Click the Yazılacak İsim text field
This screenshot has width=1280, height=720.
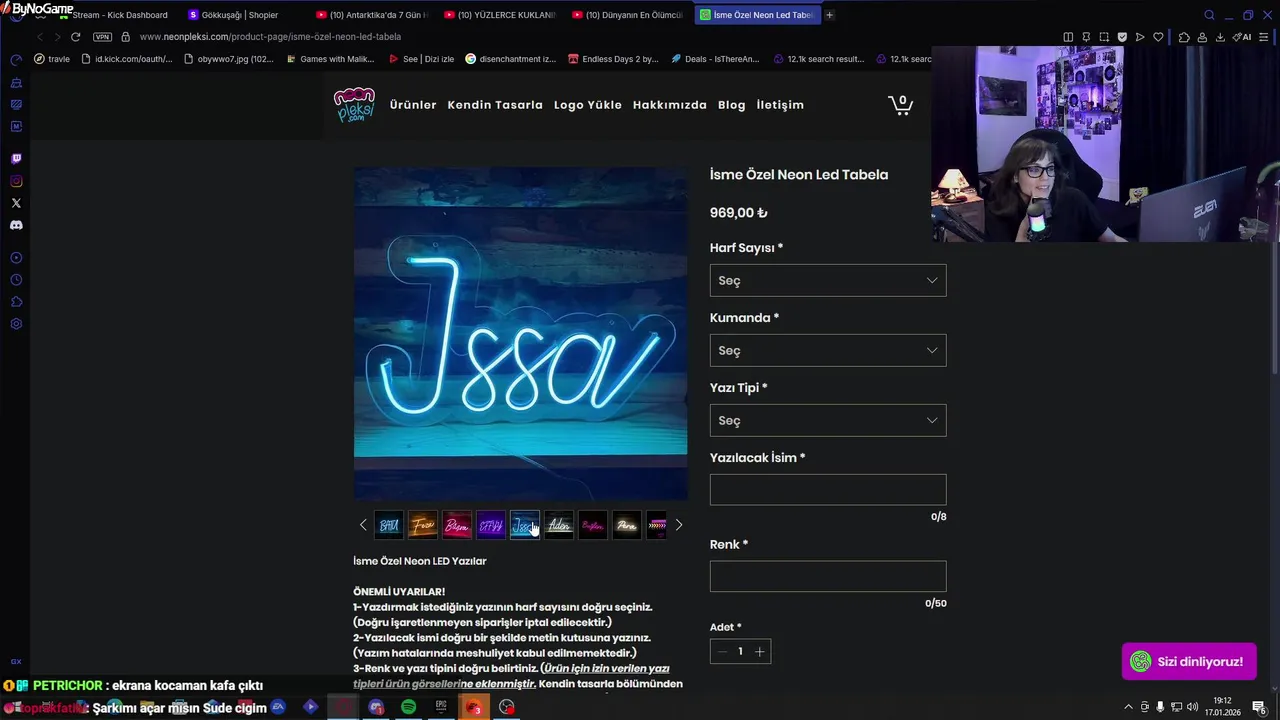pos(828,489)
